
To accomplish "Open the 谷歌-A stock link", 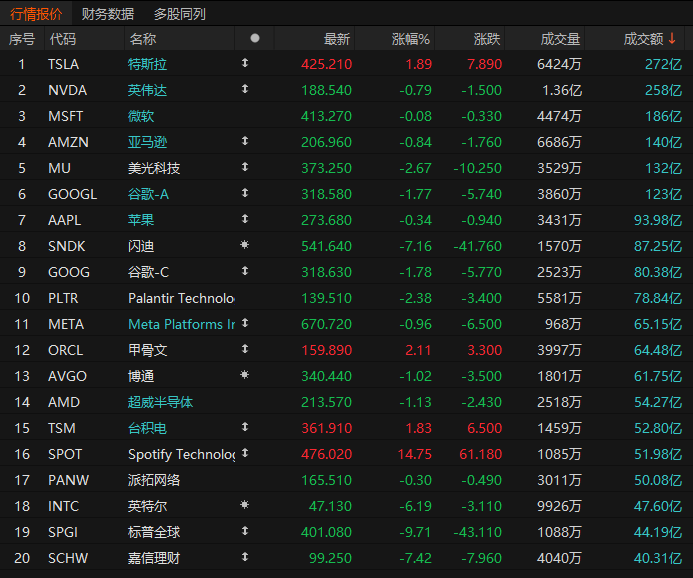I will [148, 194].
